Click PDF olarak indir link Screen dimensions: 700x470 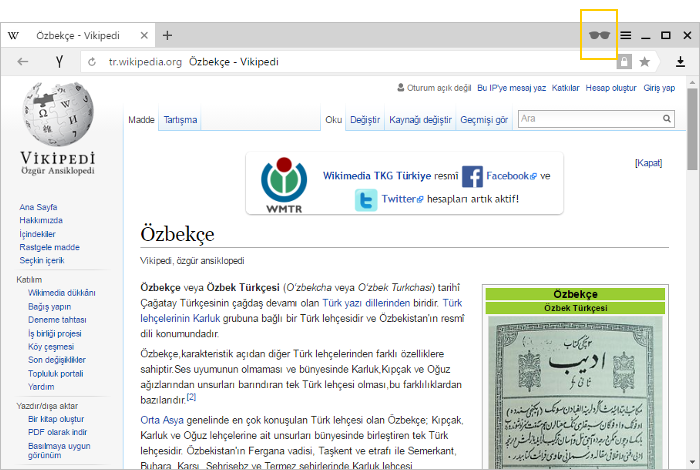pyautogui.click(x=57, y=432)
